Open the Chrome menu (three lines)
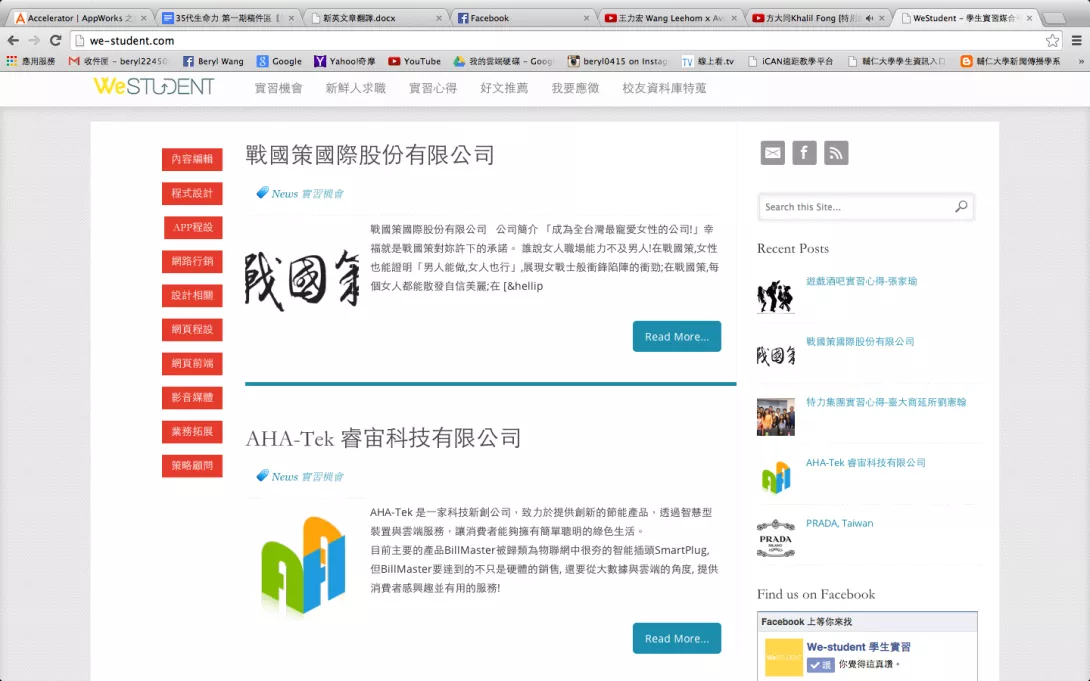This screenshot has width=1090, height=681. [x=1076, y=40]
